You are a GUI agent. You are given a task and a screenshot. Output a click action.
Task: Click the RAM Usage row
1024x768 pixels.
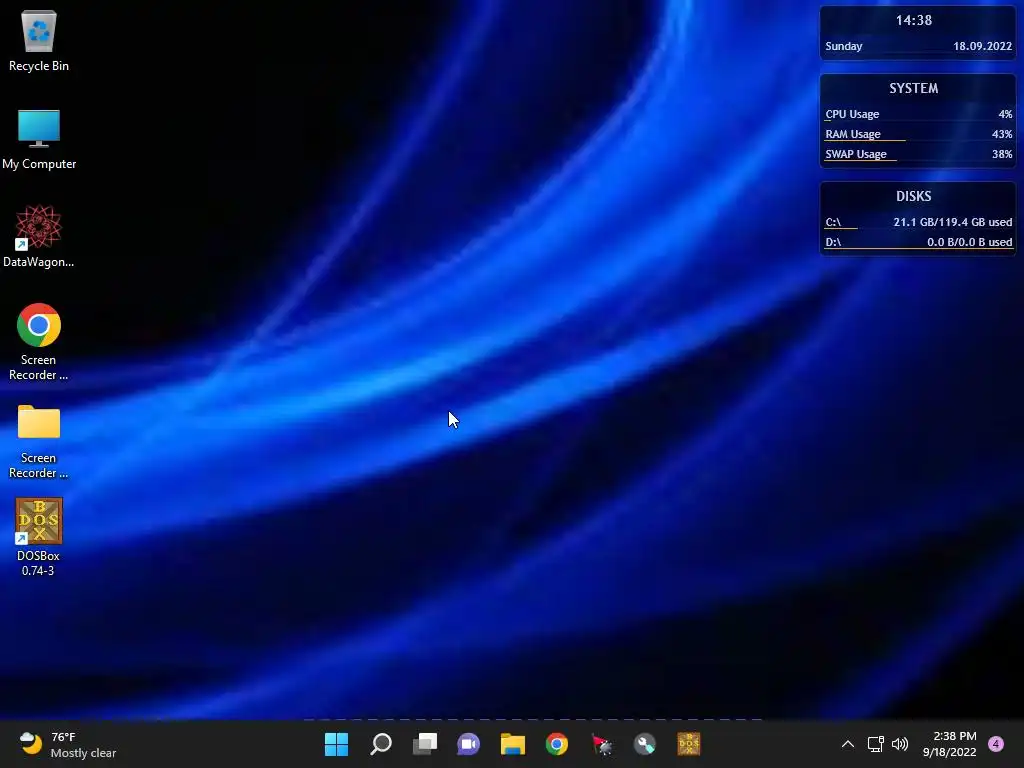[918, 134]
